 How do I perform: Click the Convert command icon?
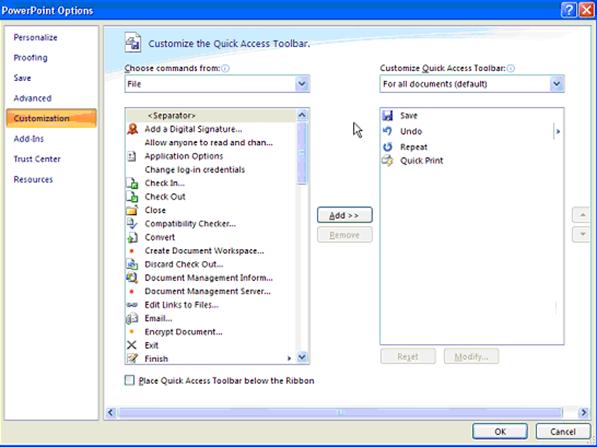coord(132,237)
